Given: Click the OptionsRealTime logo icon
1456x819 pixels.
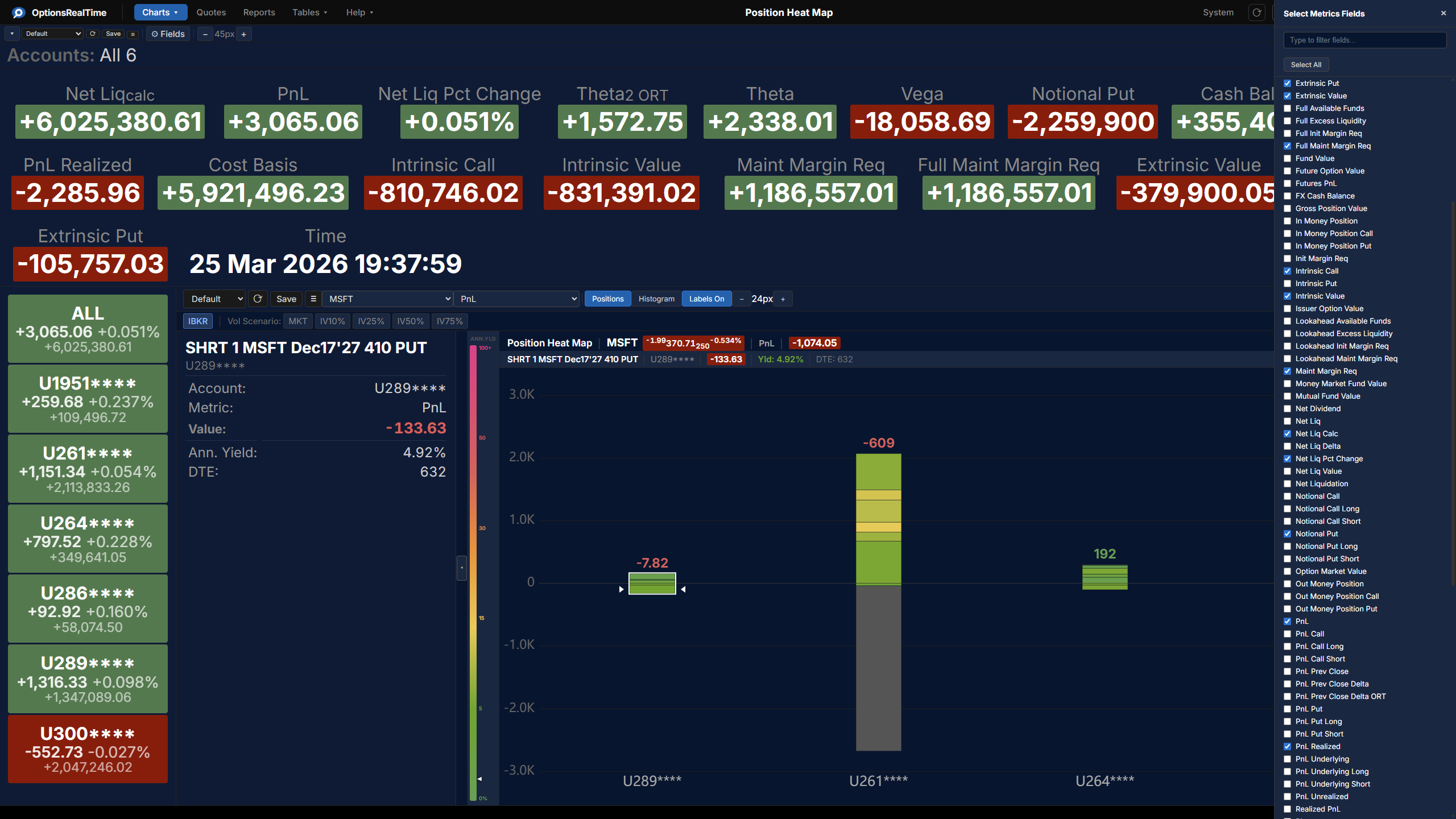Looking at the screenshot, I should coord(18,12).
